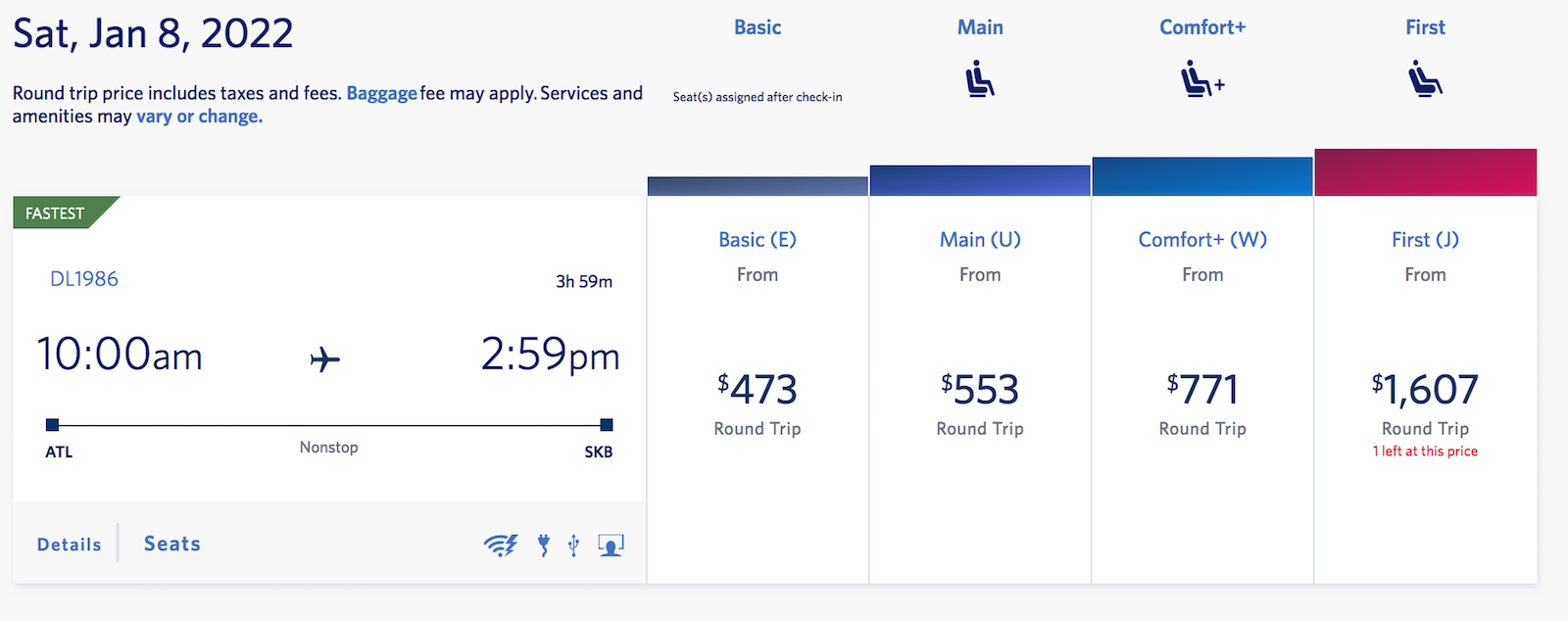Click the magenta First class color bar
This screenshot has width=1568, height=621.
(1425, 172)
